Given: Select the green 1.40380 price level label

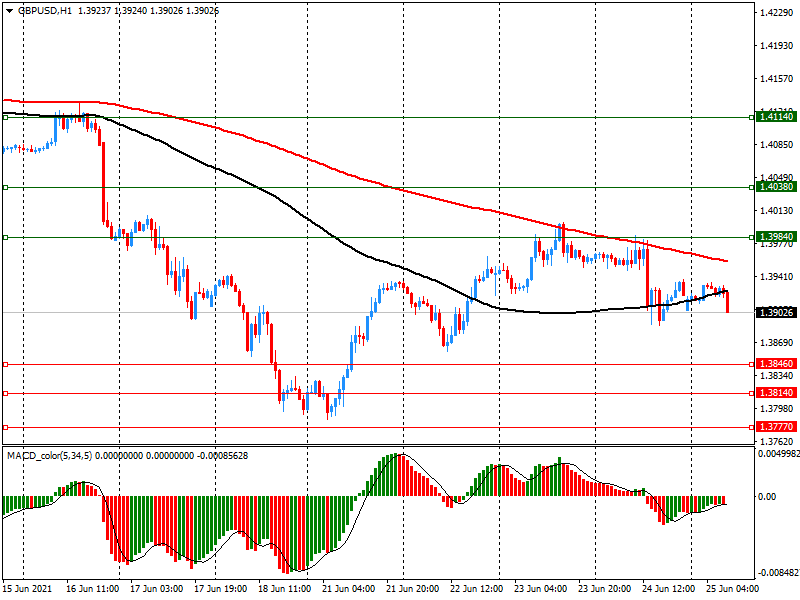Looking at the screenshot, I should [x=777, y=187].
